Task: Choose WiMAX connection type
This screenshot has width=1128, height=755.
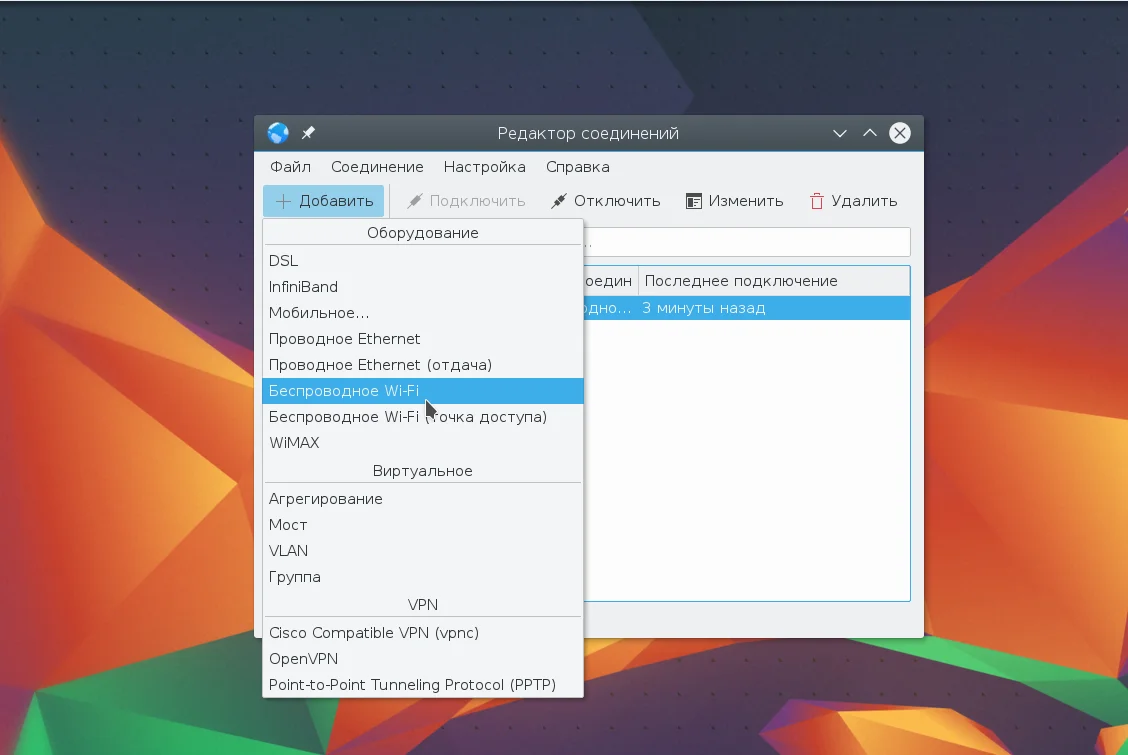Action: pos(423,442)
